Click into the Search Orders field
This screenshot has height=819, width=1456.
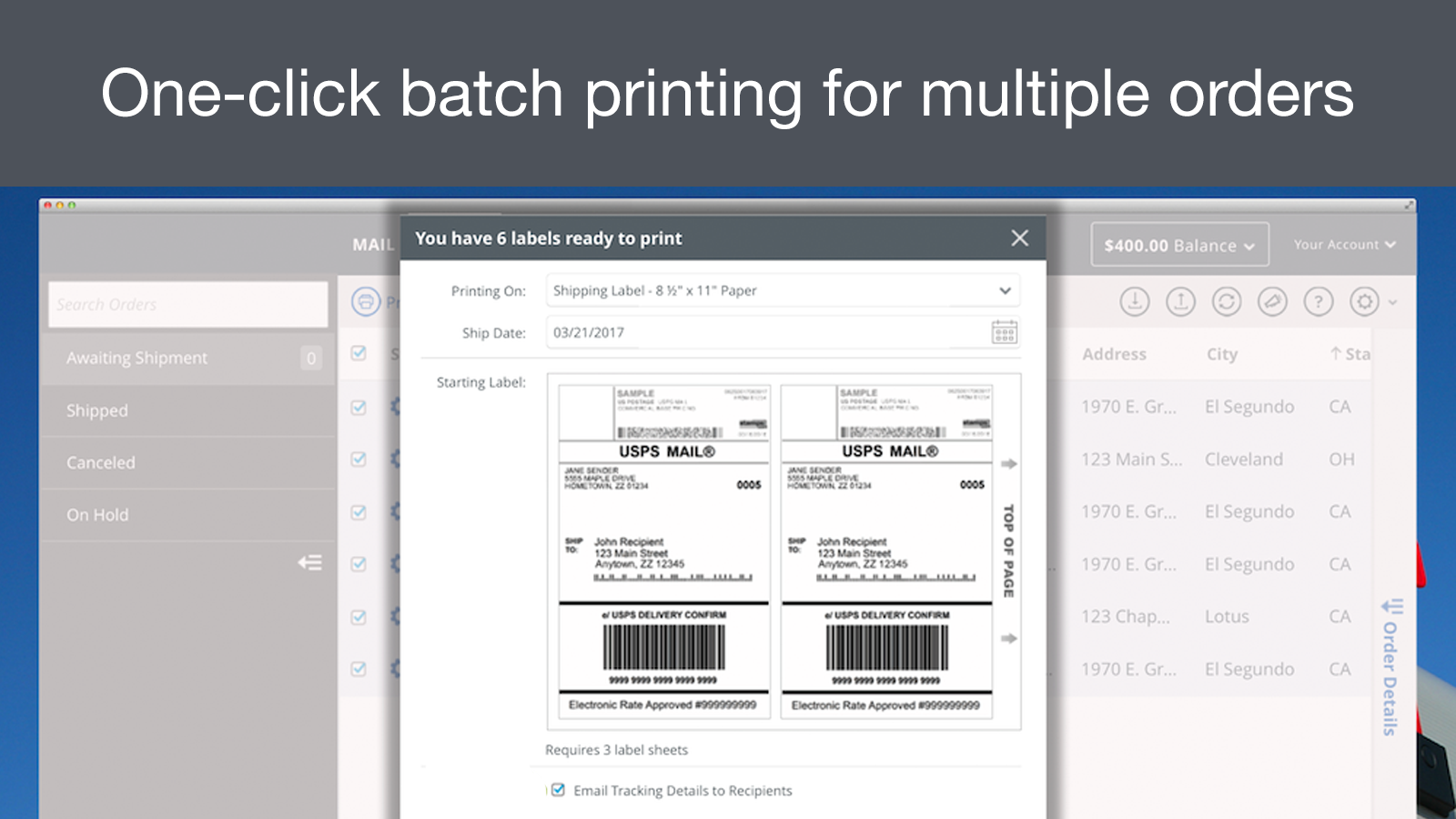point(188,304)
